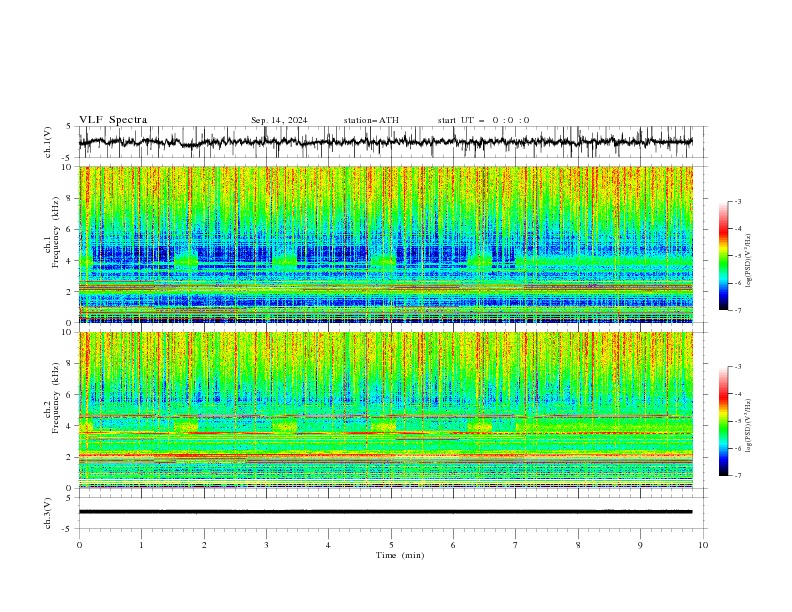Click the "ch.1(V)" axis label

coord(48,142)
